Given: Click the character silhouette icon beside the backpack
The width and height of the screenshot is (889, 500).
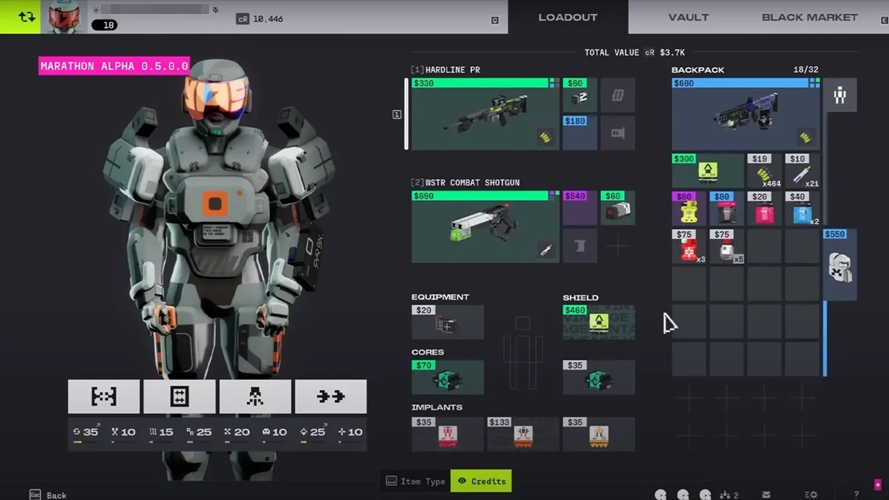Looking at the screenshot, I should point(839,95).
